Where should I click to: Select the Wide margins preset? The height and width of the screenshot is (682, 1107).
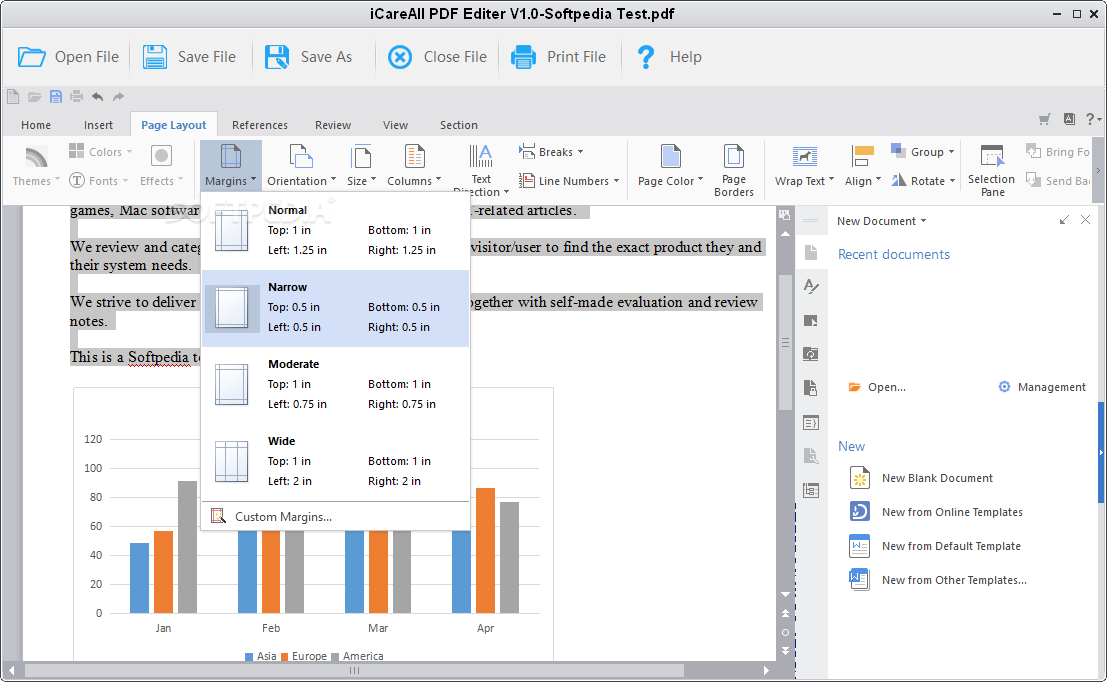coord(335,462)
